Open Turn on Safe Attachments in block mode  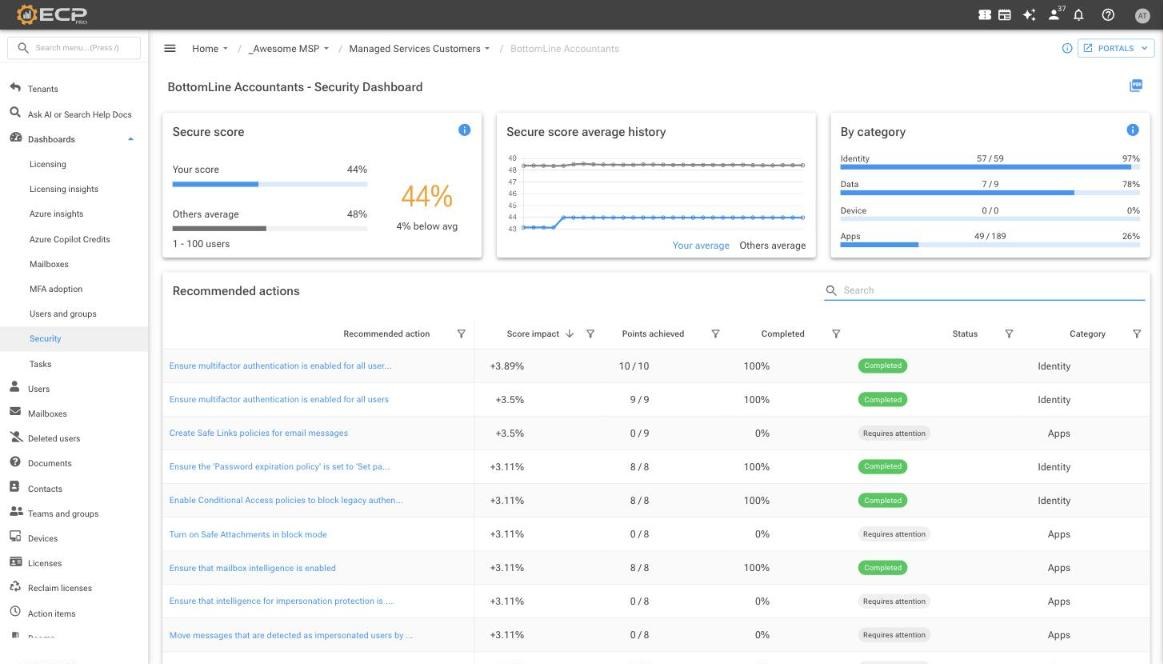(x=248, y=534)
